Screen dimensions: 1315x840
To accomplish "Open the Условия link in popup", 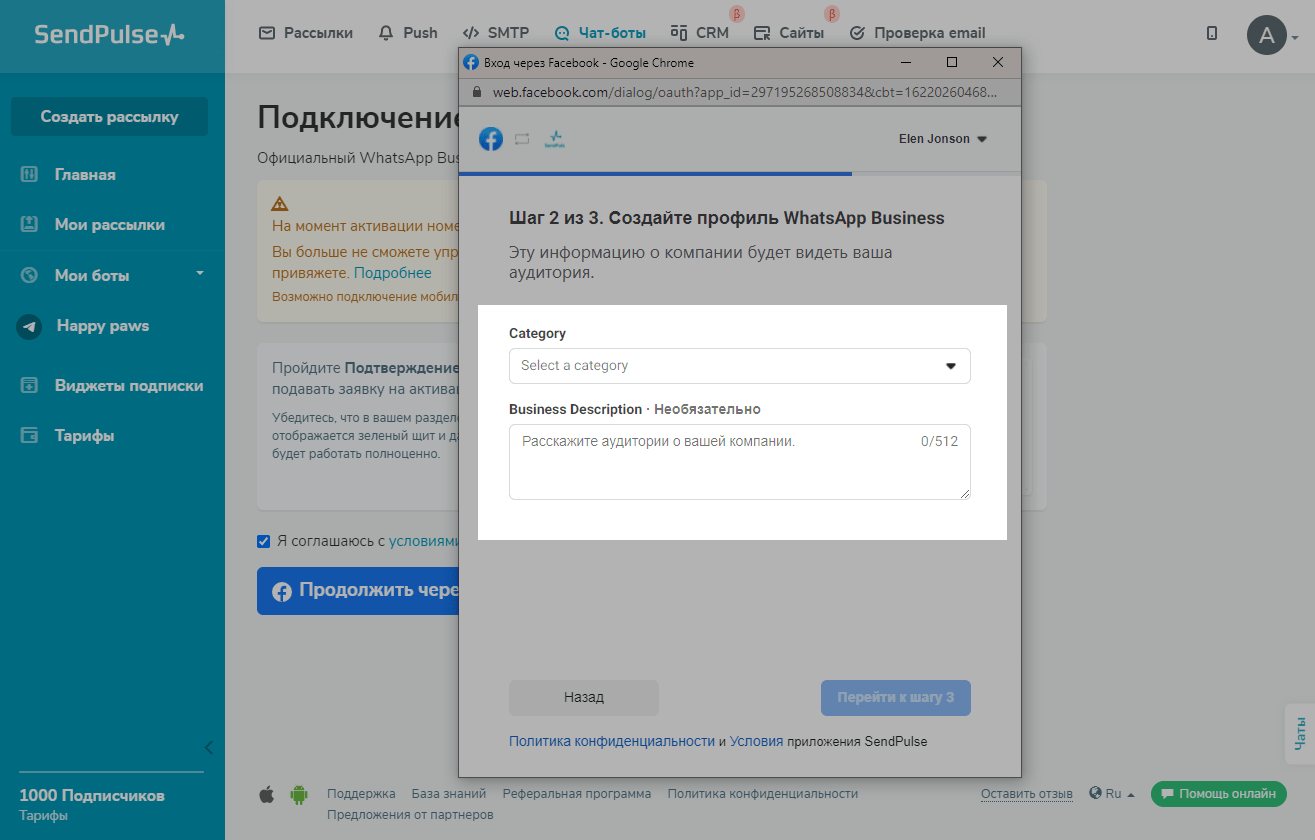I will click(757, 742).
